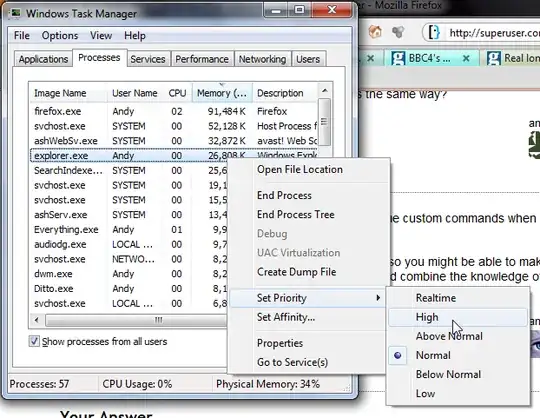The image size is (540, 418).
Task: Expand the Set Priority submenu
Action: (308, 298)
